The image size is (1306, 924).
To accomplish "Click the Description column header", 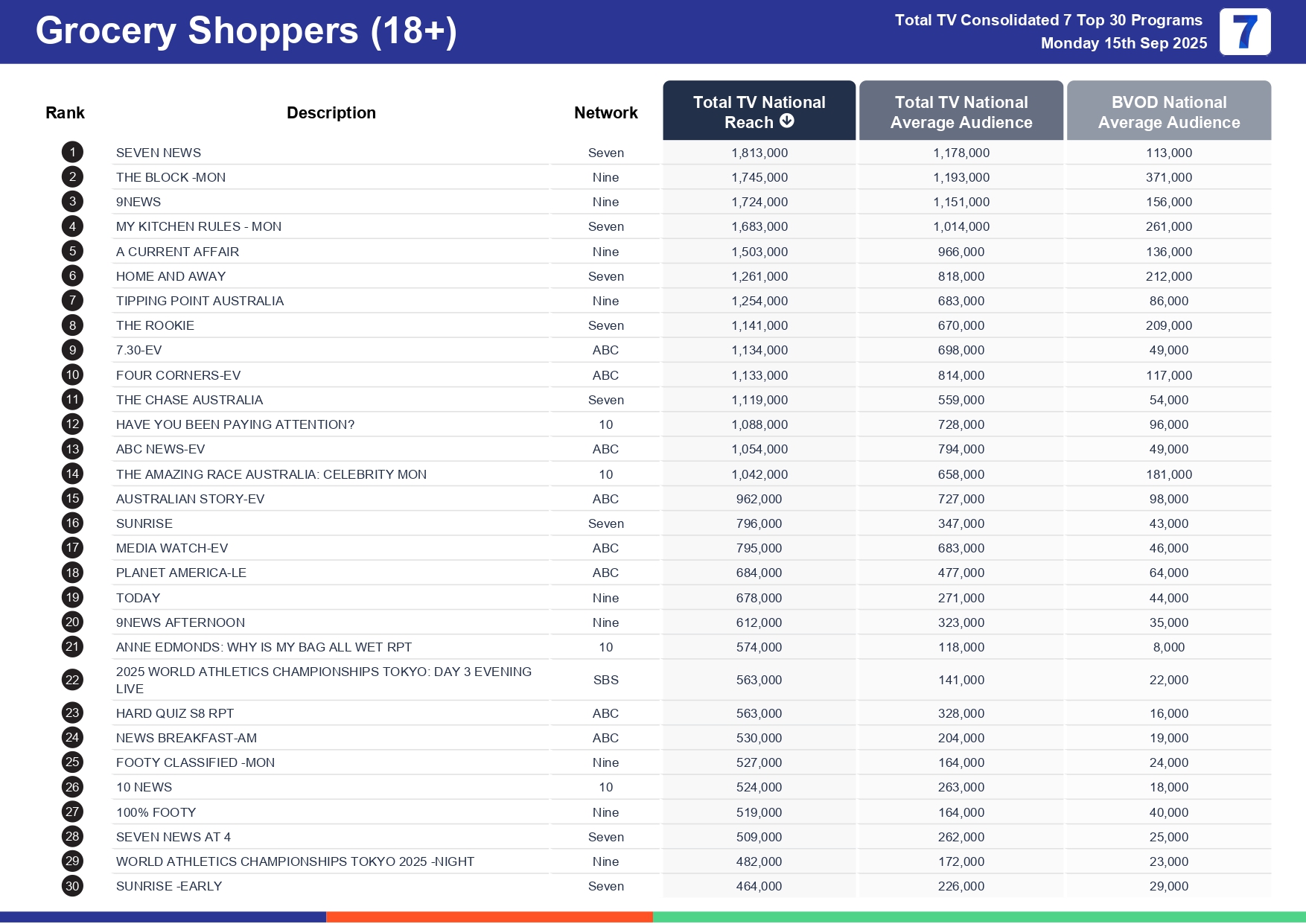I will pos(331,113).
